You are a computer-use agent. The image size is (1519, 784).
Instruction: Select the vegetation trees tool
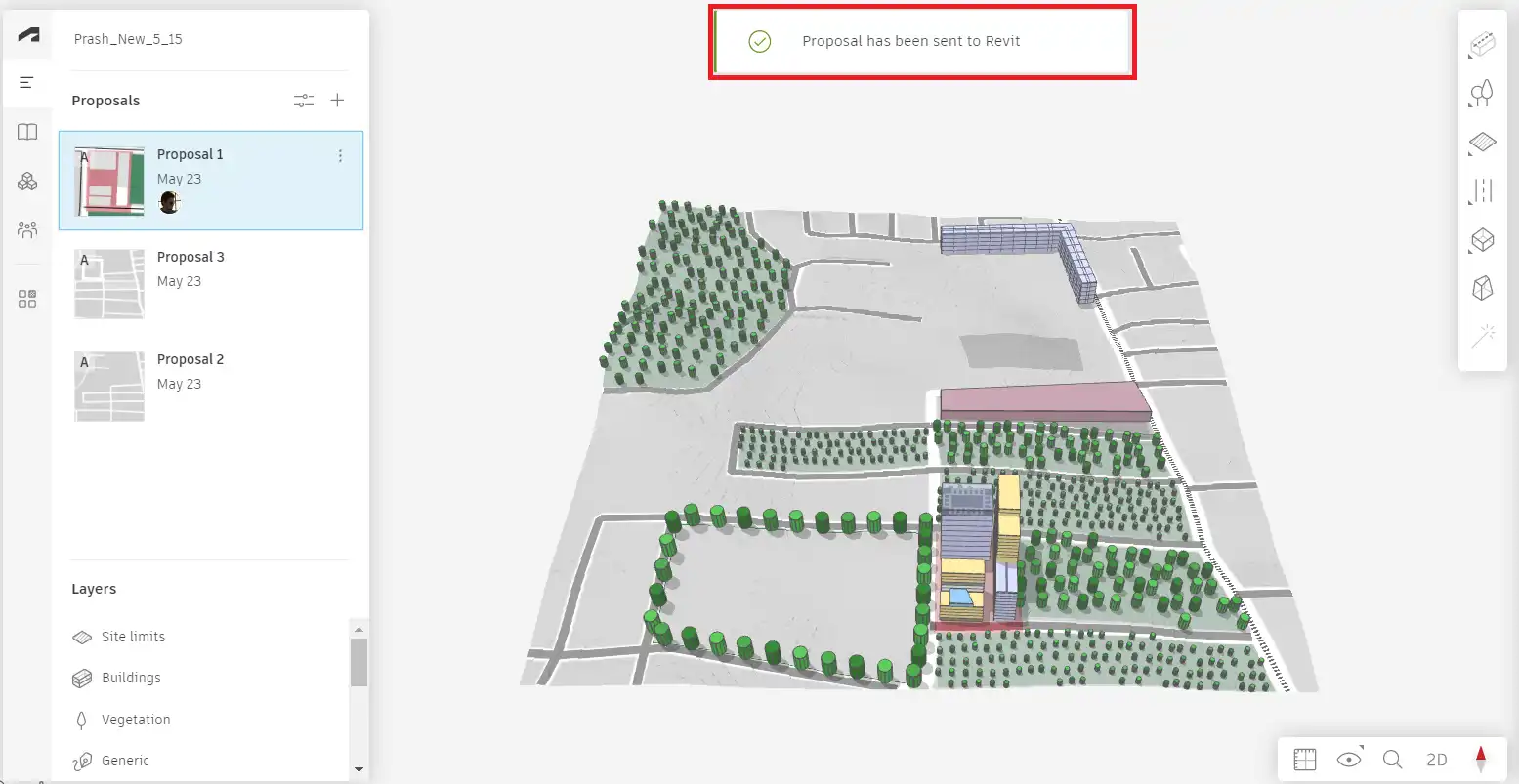point(1482,94)
